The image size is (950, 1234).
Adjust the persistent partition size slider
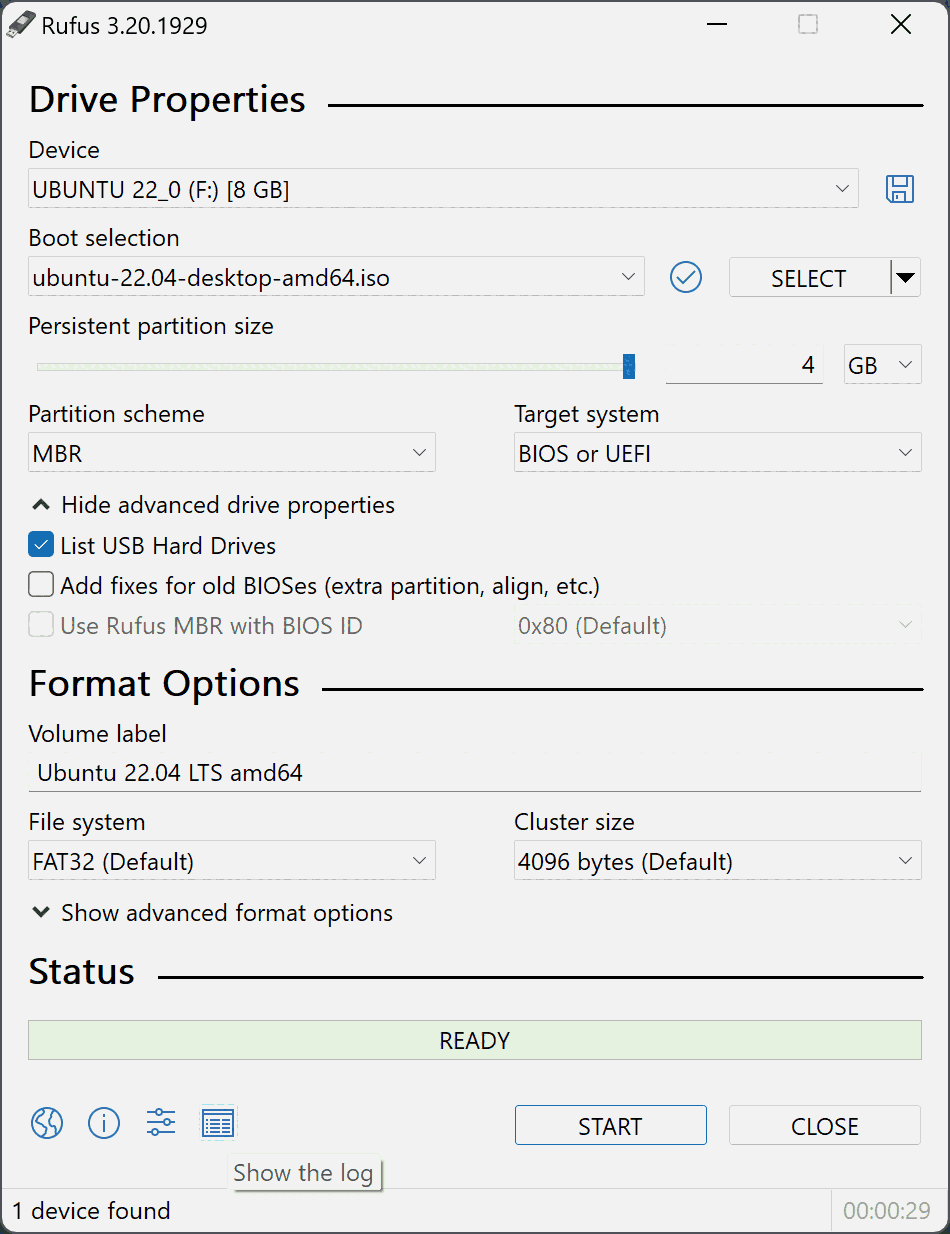click(x=628, y=364)
